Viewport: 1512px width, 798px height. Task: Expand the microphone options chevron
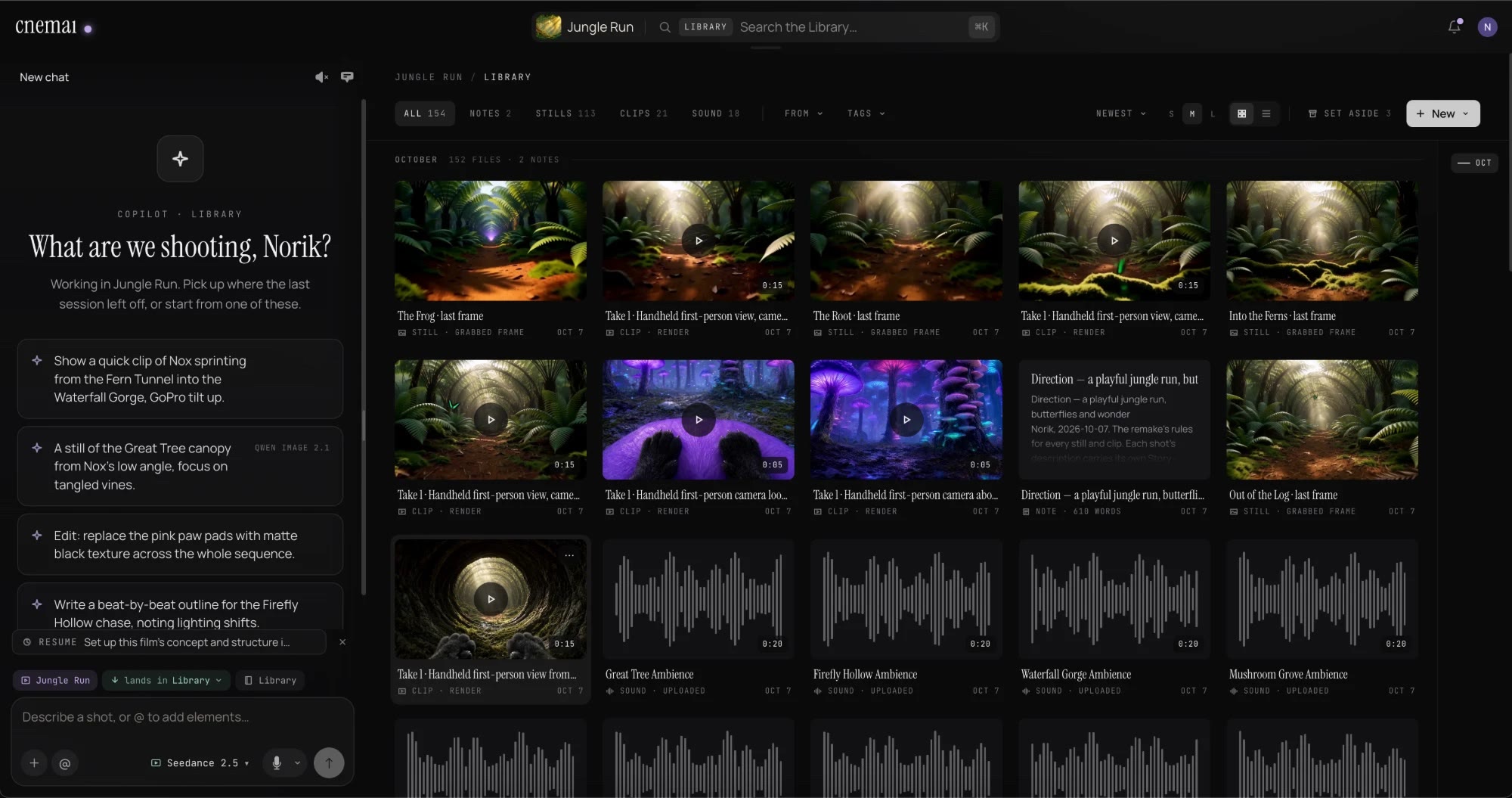[297, 763]
